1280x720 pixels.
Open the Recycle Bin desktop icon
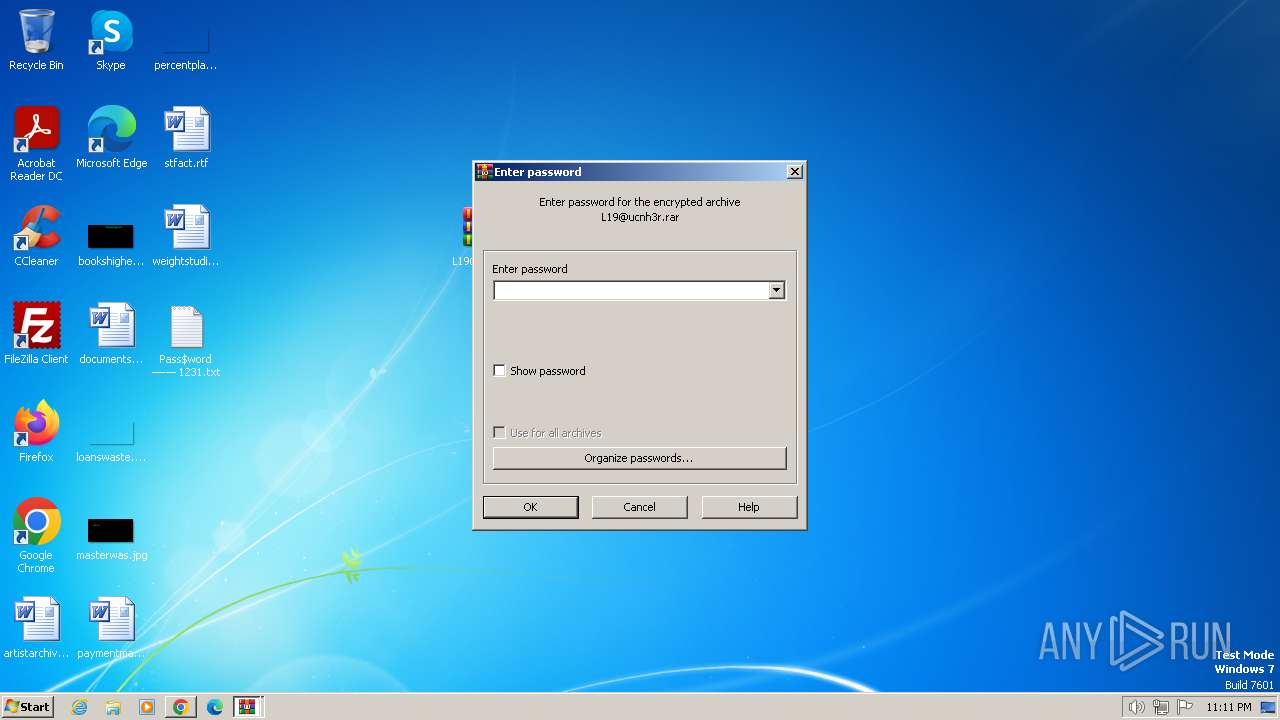tap(36, 40)
